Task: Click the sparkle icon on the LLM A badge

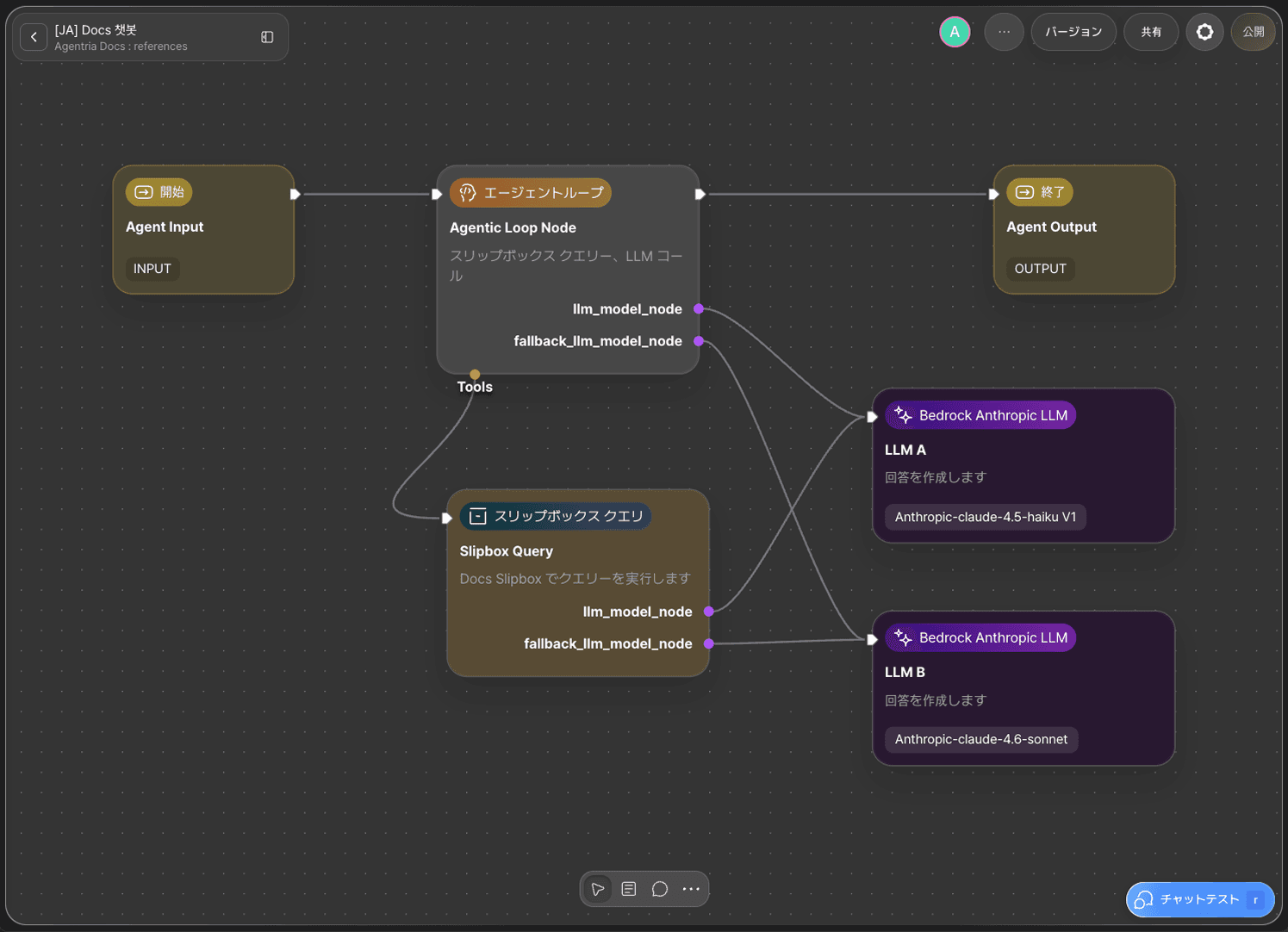Action: pos(903,415)
